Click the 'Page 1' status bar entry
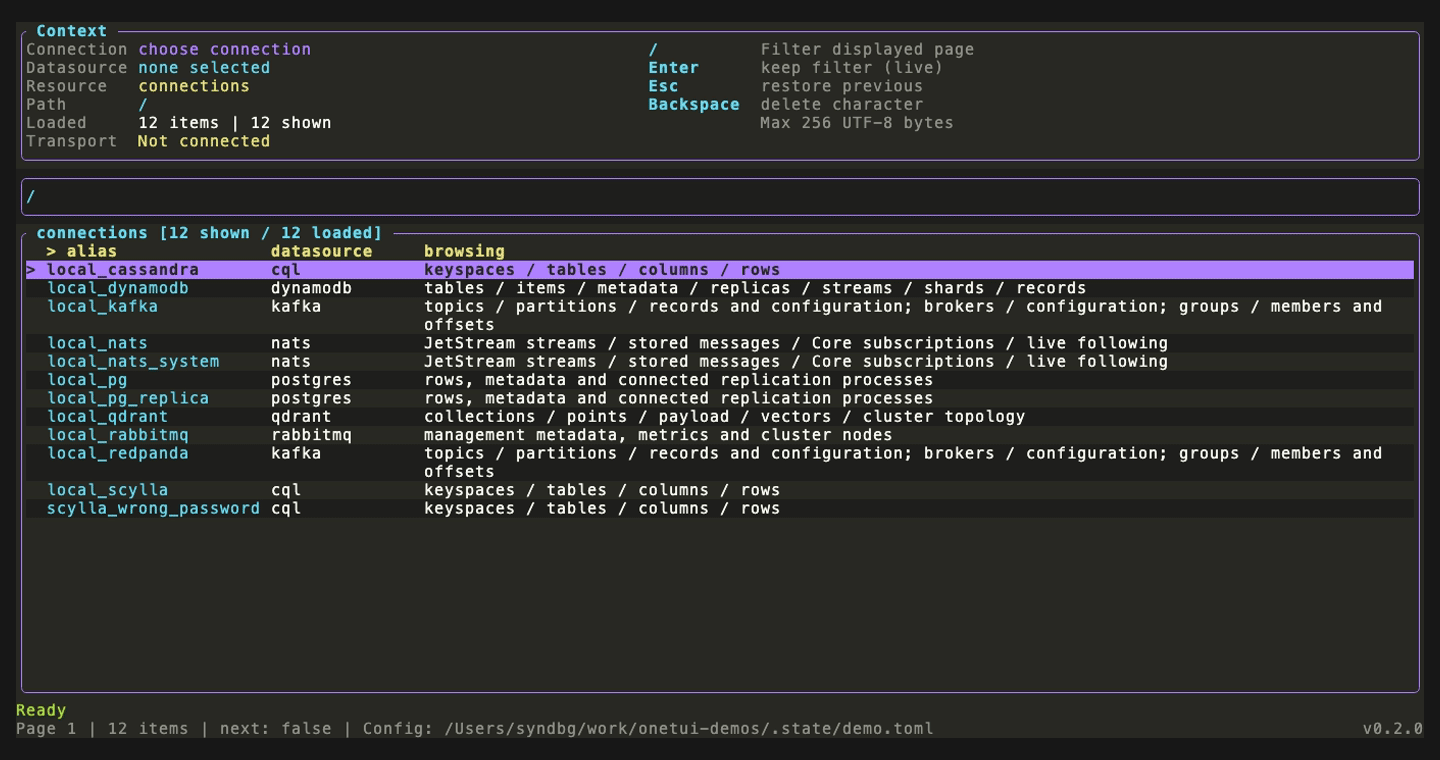Viewport: 1440px width, 760px height. (46, 728)
